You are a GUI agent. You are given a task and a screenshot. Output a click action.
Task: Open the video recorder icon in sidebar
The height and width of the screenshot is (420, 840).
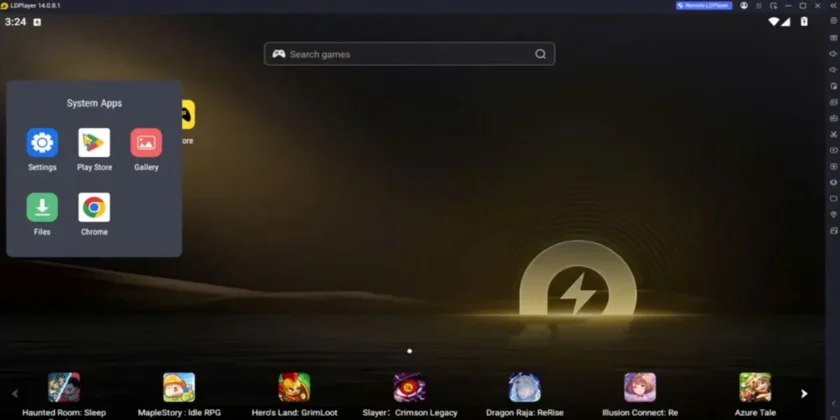click(x=834, y=150)
